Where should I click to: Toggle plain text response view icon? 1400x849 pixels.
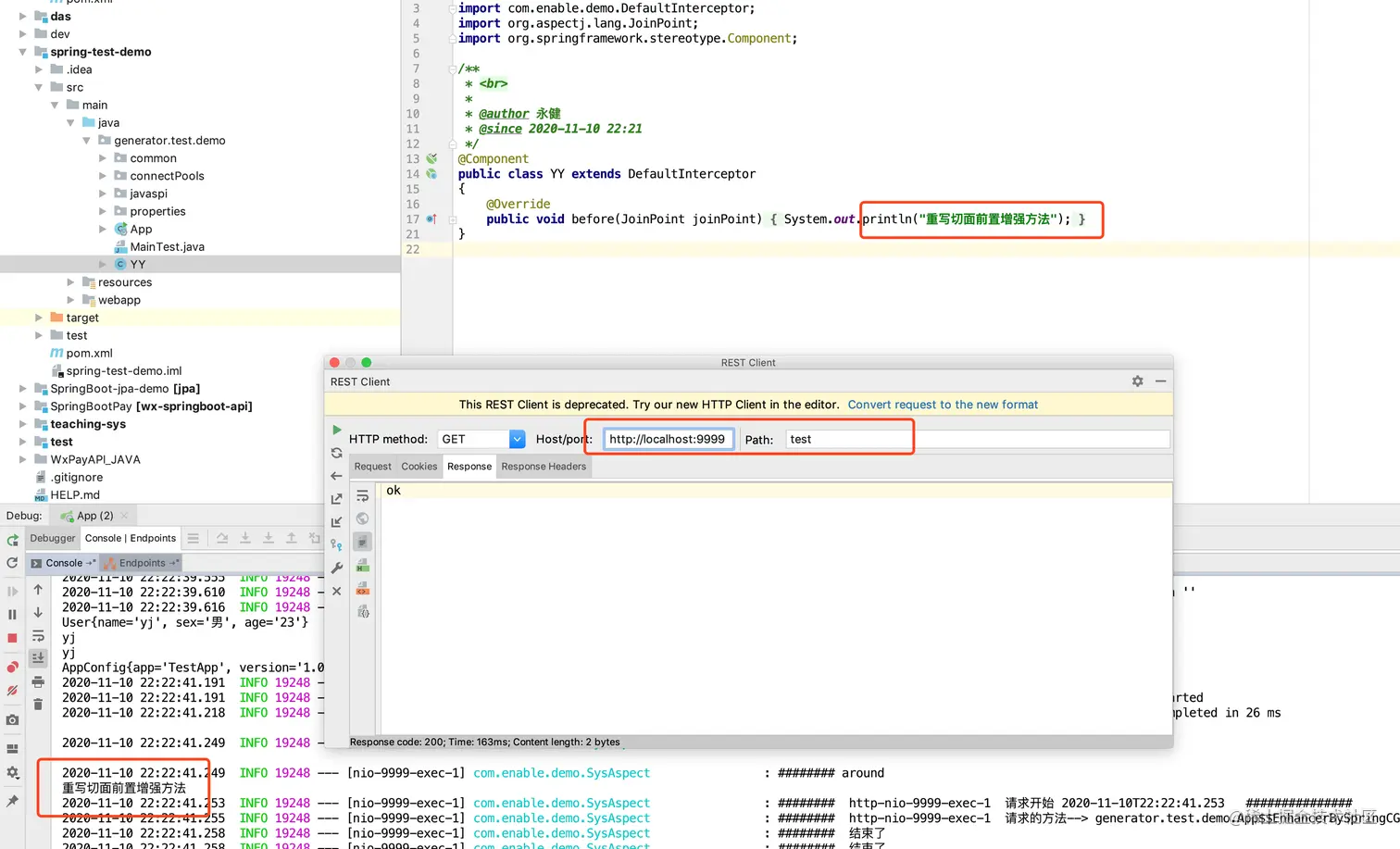point(363,542)
